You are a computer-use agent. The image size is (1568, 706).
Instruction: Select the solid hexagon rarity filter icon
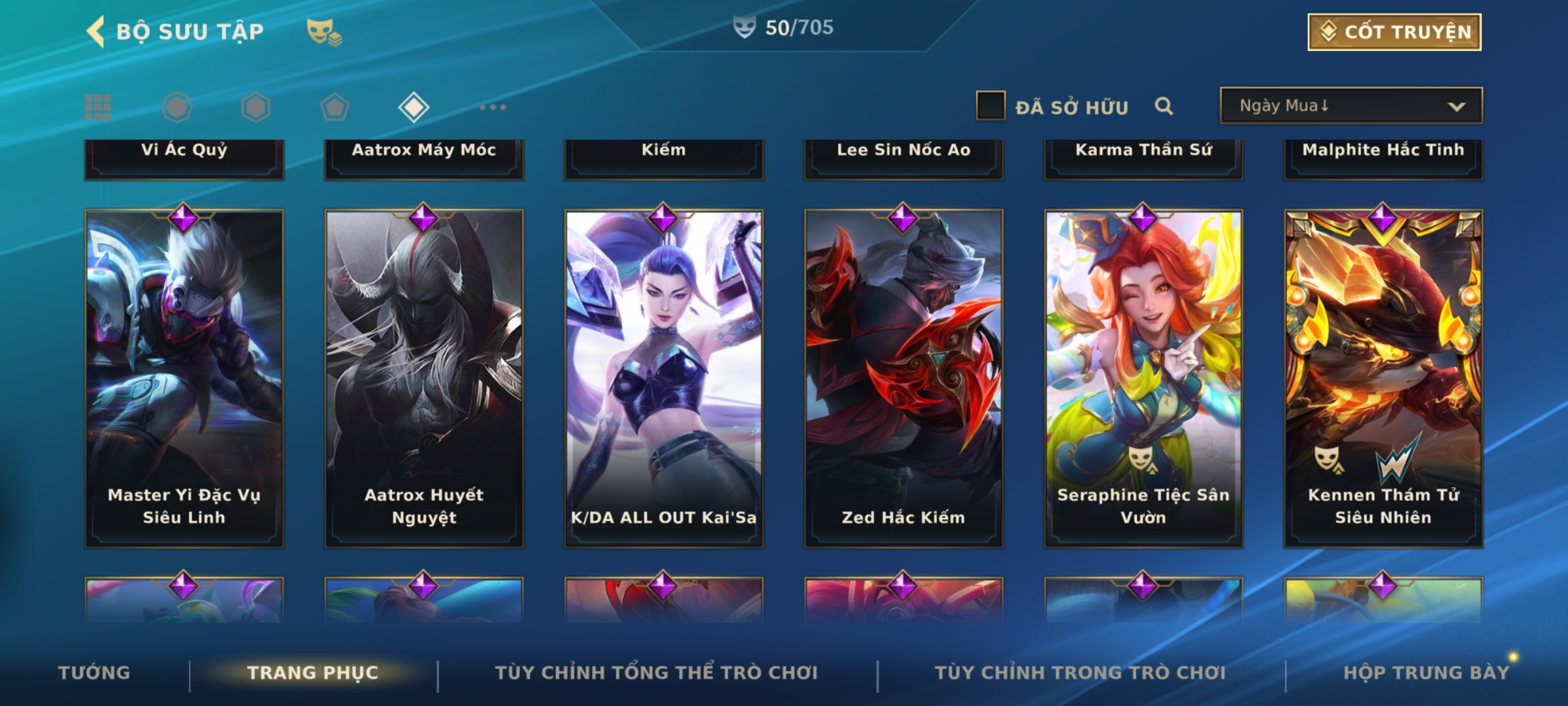[255, 107]
